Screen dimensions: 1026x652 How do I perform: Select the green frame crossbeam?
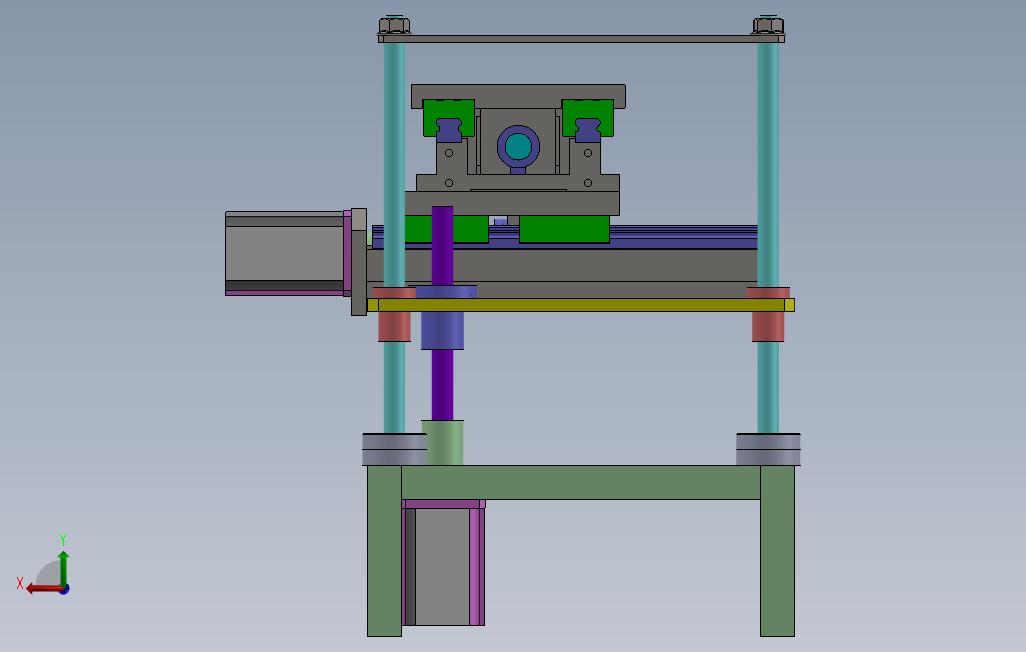581,482
